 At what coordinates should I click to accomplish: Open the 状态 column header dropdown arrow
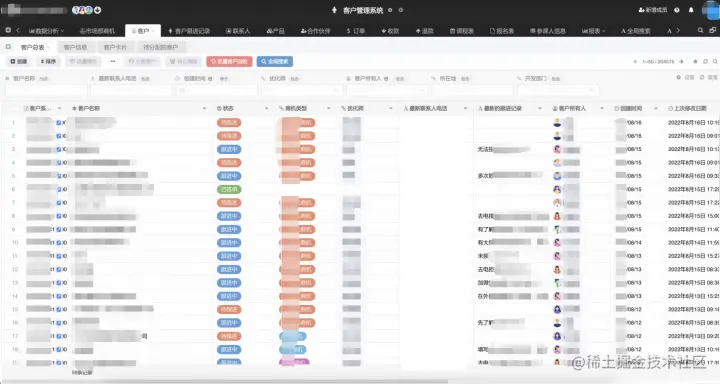266,108
